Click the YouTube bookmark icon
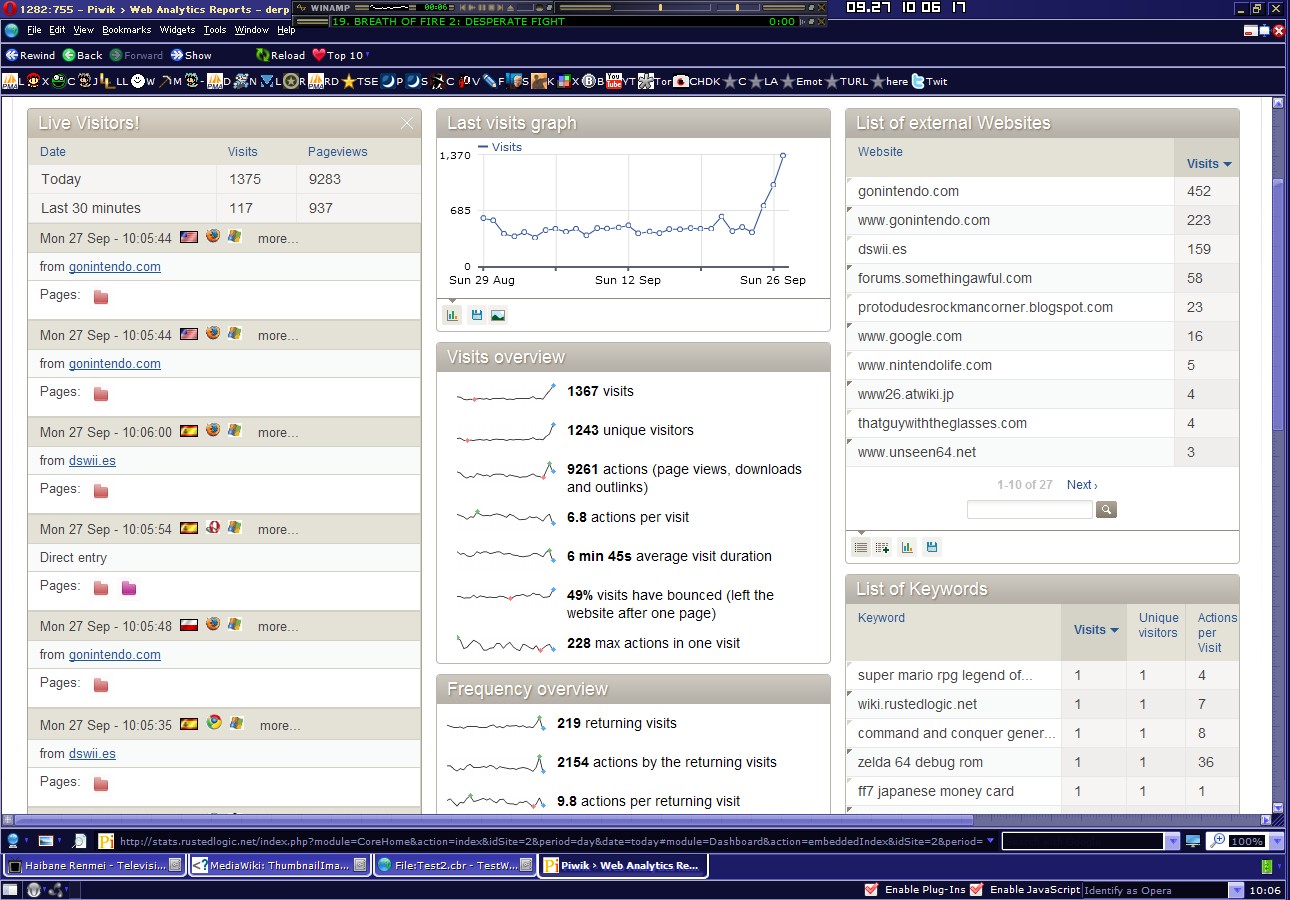 (x=614, y=81)
